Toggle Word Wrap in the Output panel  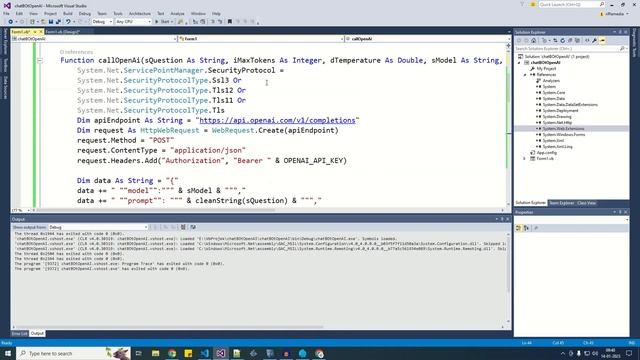[193, 227]
